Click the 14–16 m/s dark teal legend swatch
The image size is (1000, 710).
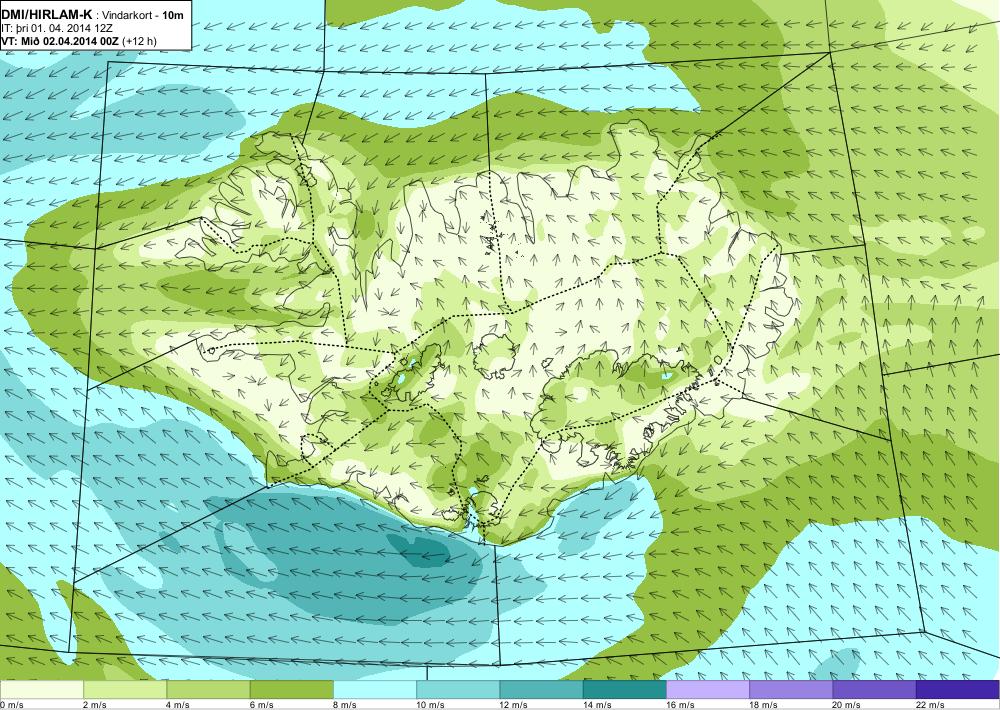tap(625, 690)
